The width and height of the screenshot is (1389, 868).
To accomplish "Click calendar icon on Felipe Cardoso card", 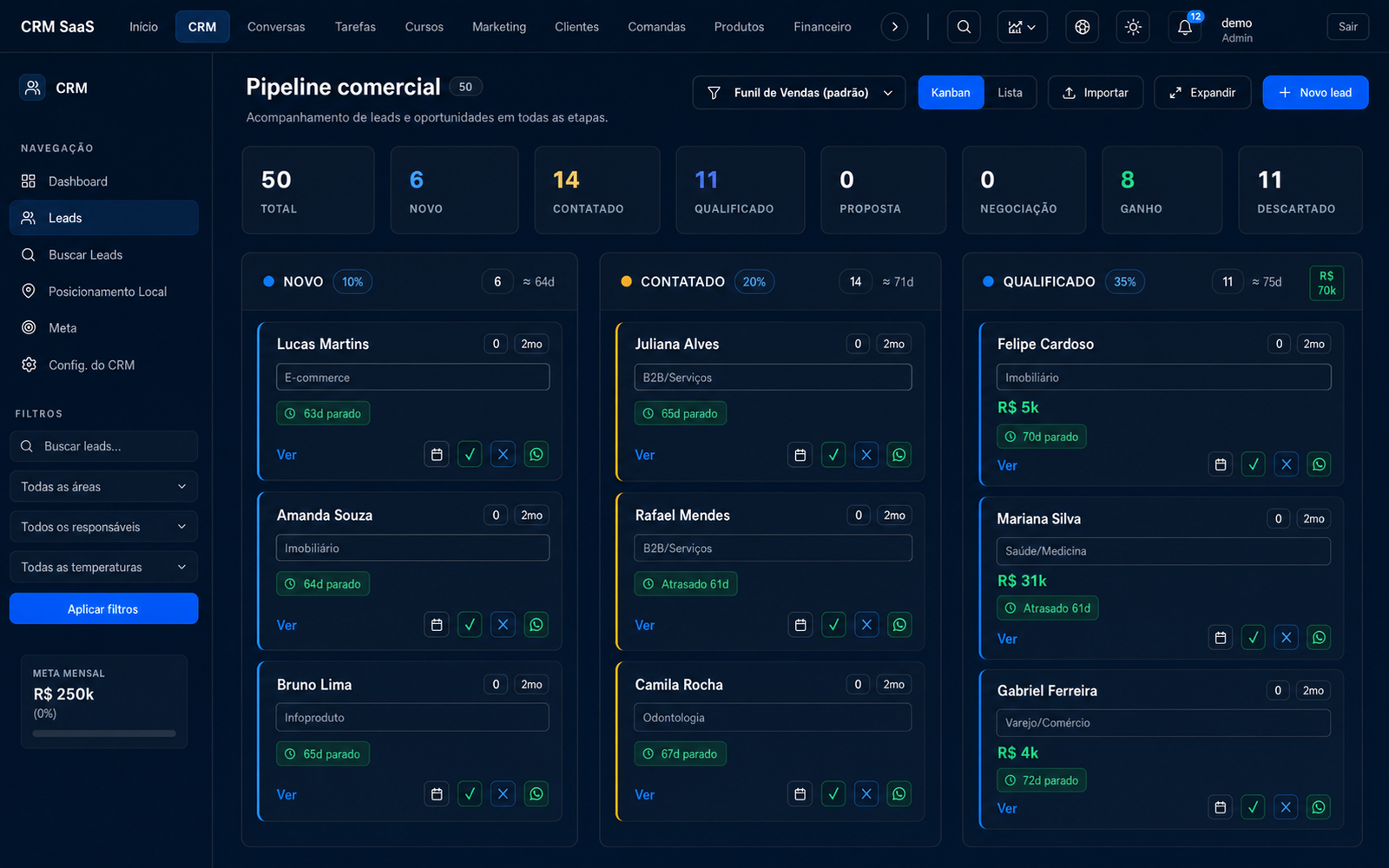I will pos(1221,464).
